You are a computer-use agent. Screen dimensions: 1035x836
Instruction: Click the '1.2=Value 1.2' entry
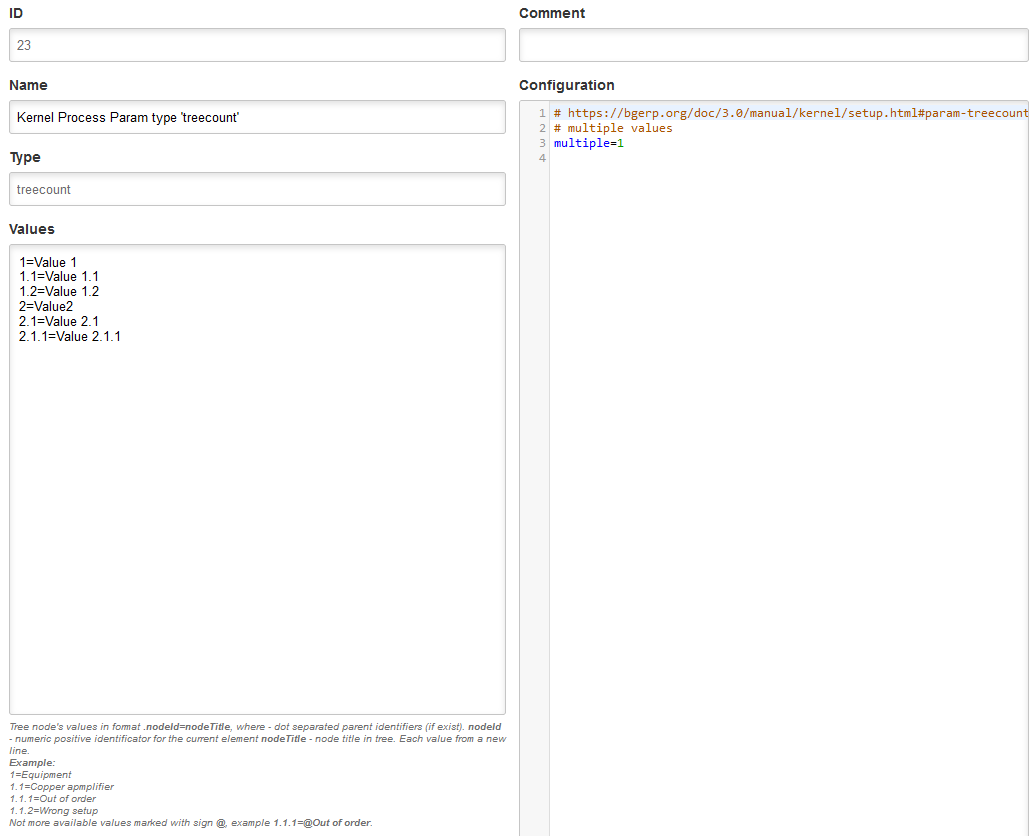pyautogui.click(x=59, y=292)
